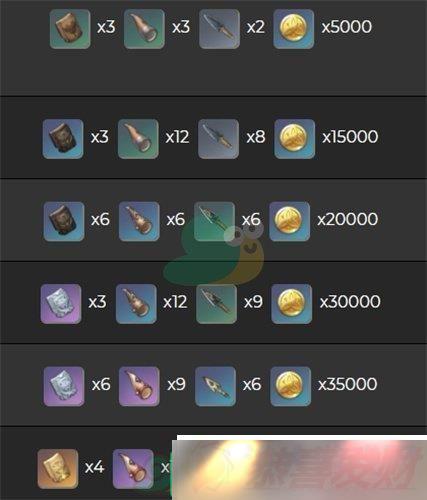427x500 pixels.
Task: Click the Mora coin icon beside x35000
Action: 290,387
